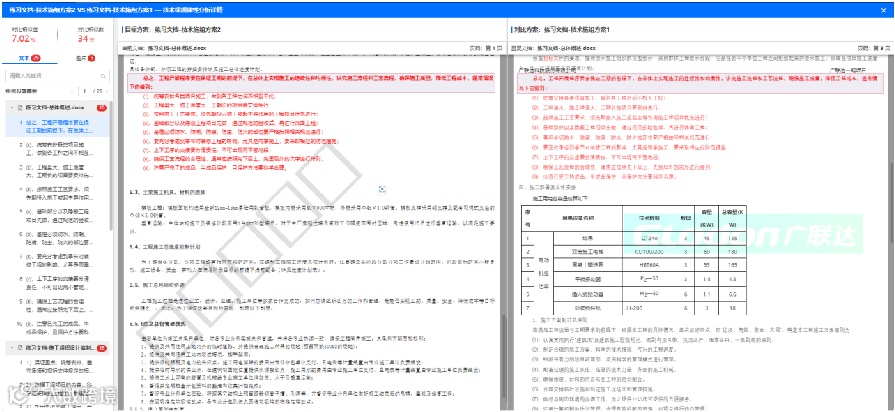Click the passage number box showing 1
Screen dimensions: 895x412
(x=85, y=91)
